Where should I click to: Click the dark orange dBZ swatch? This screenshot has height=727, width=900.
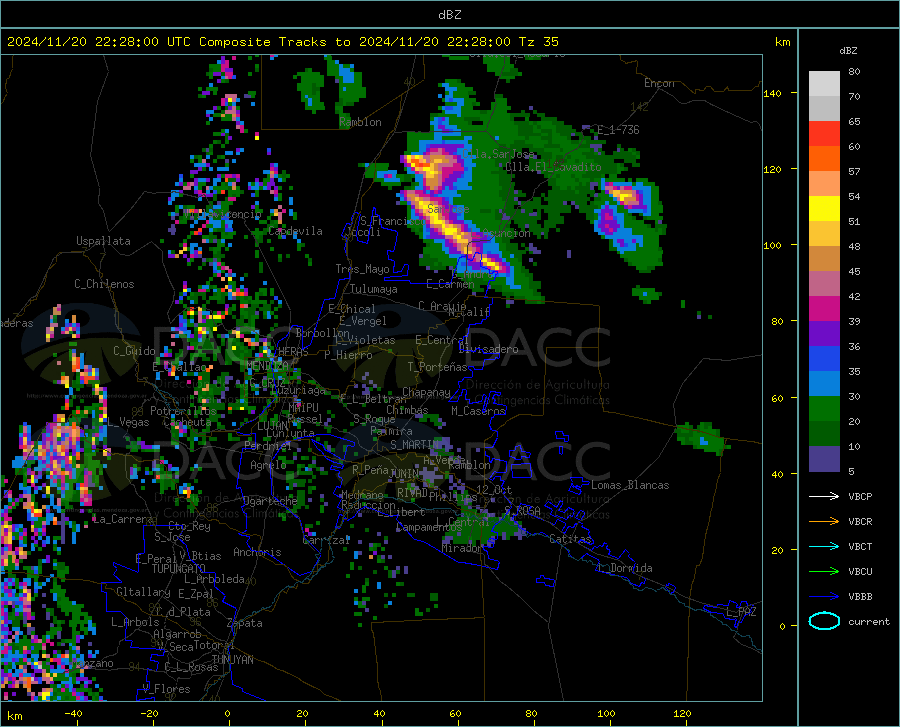pyautogui.click(x=824, y=159)
